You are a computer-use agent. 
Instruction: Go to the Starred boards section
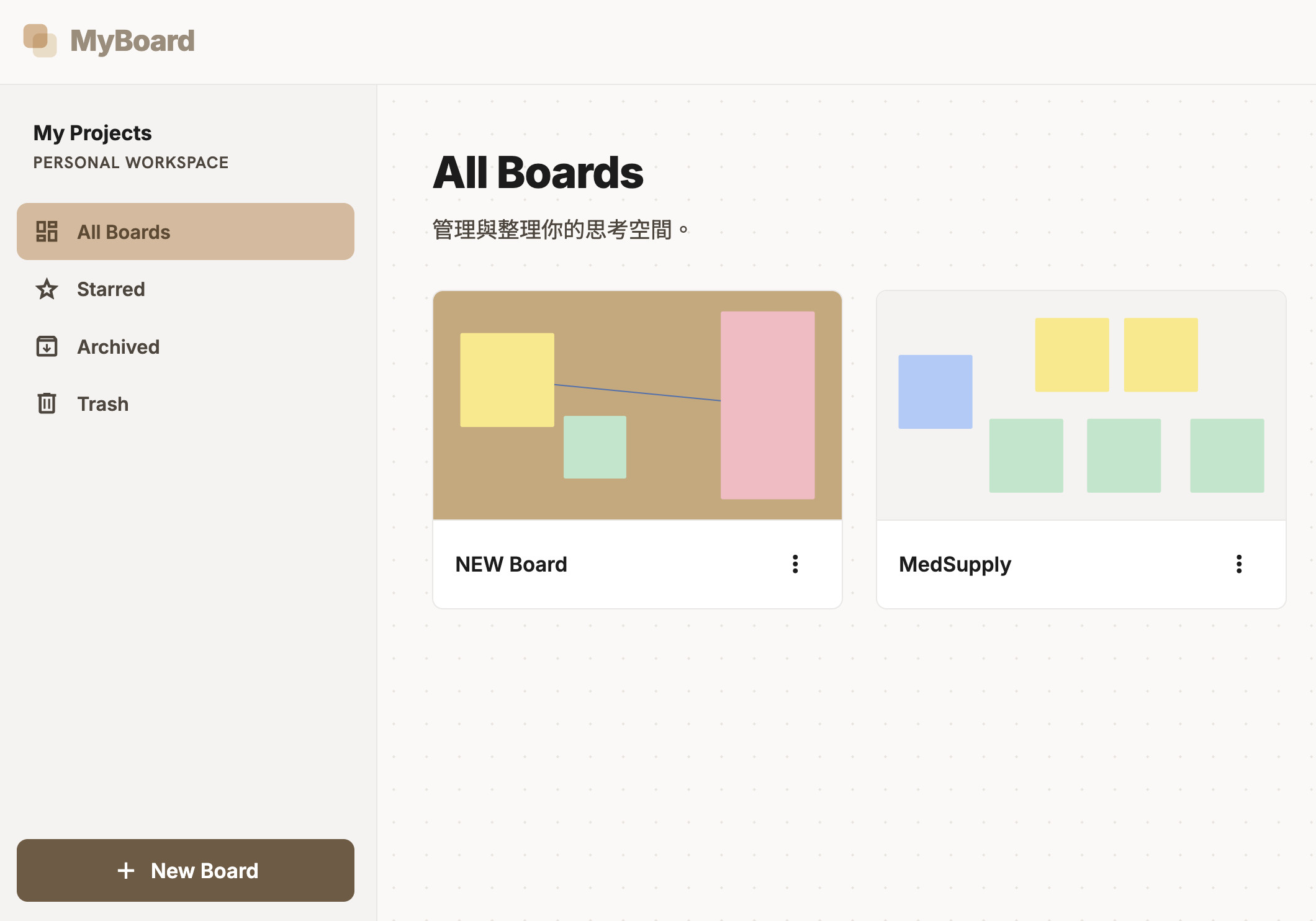pyautogui.click(x=186, y=289)
